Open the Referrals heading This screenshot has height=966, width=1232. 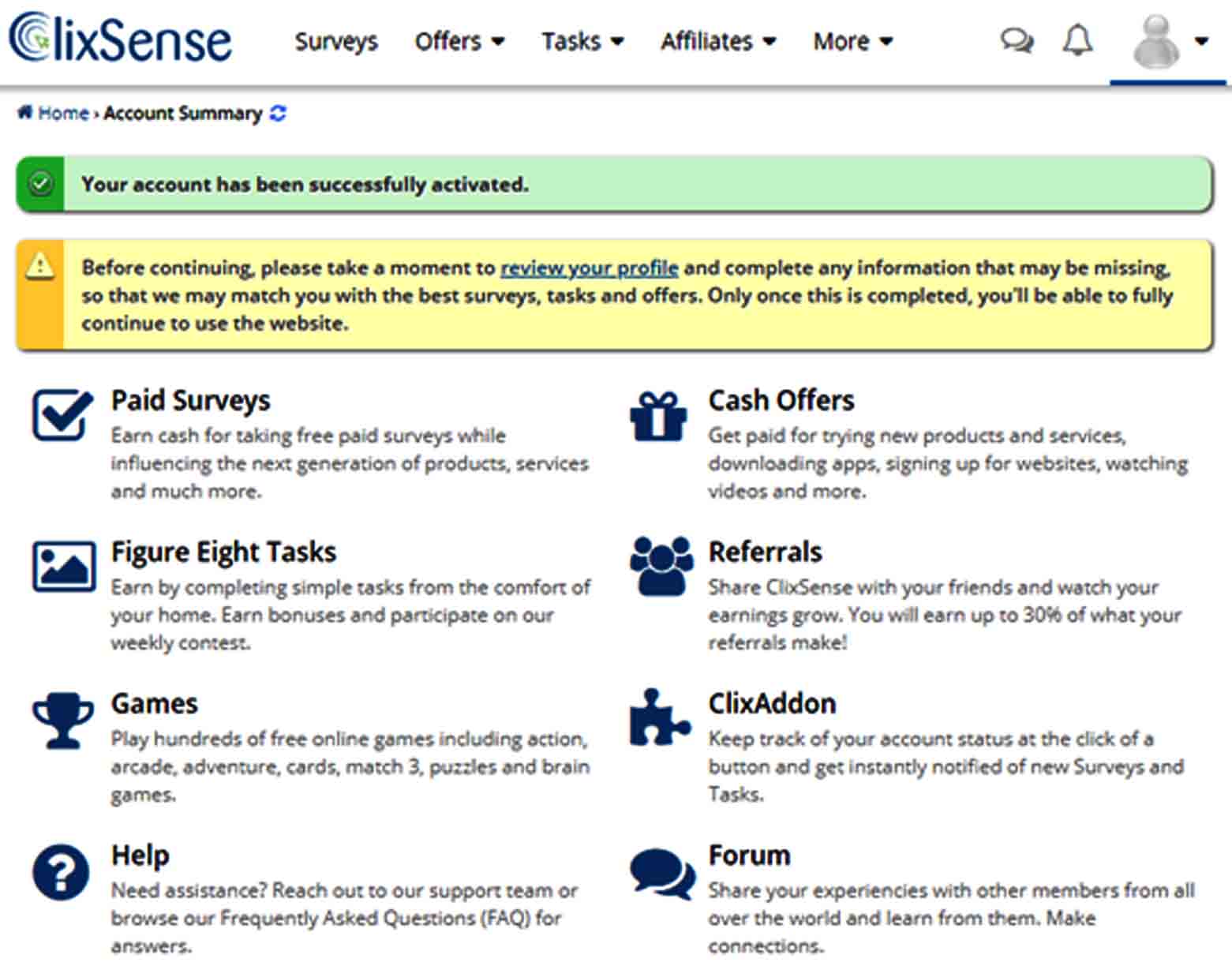click(x=765, y=552)
